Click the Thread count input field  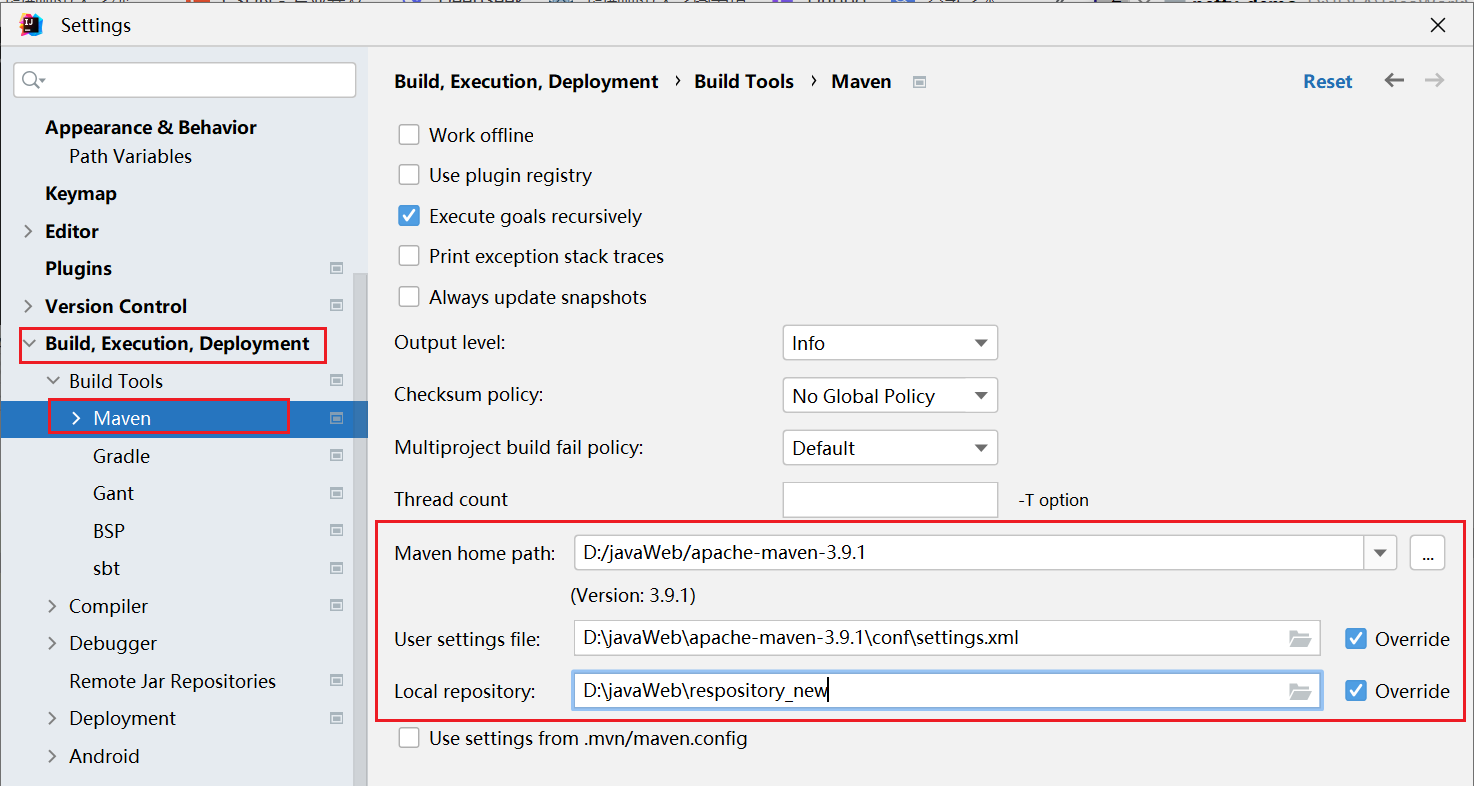(x=890, y=499)
